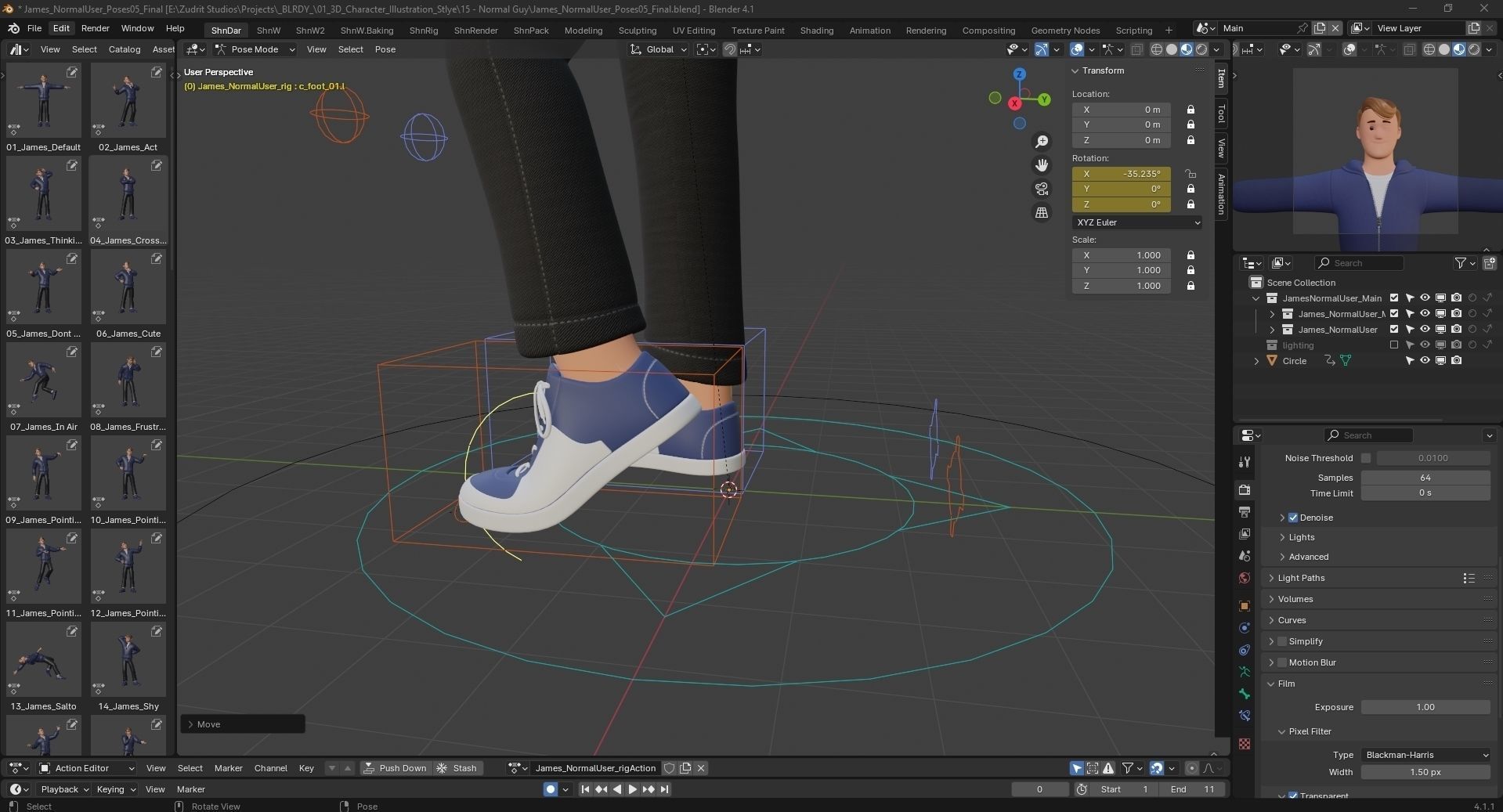The image size is (1503, 812).
Task: Open the Global transform orientation dropdown
Action: click(659, 49)
